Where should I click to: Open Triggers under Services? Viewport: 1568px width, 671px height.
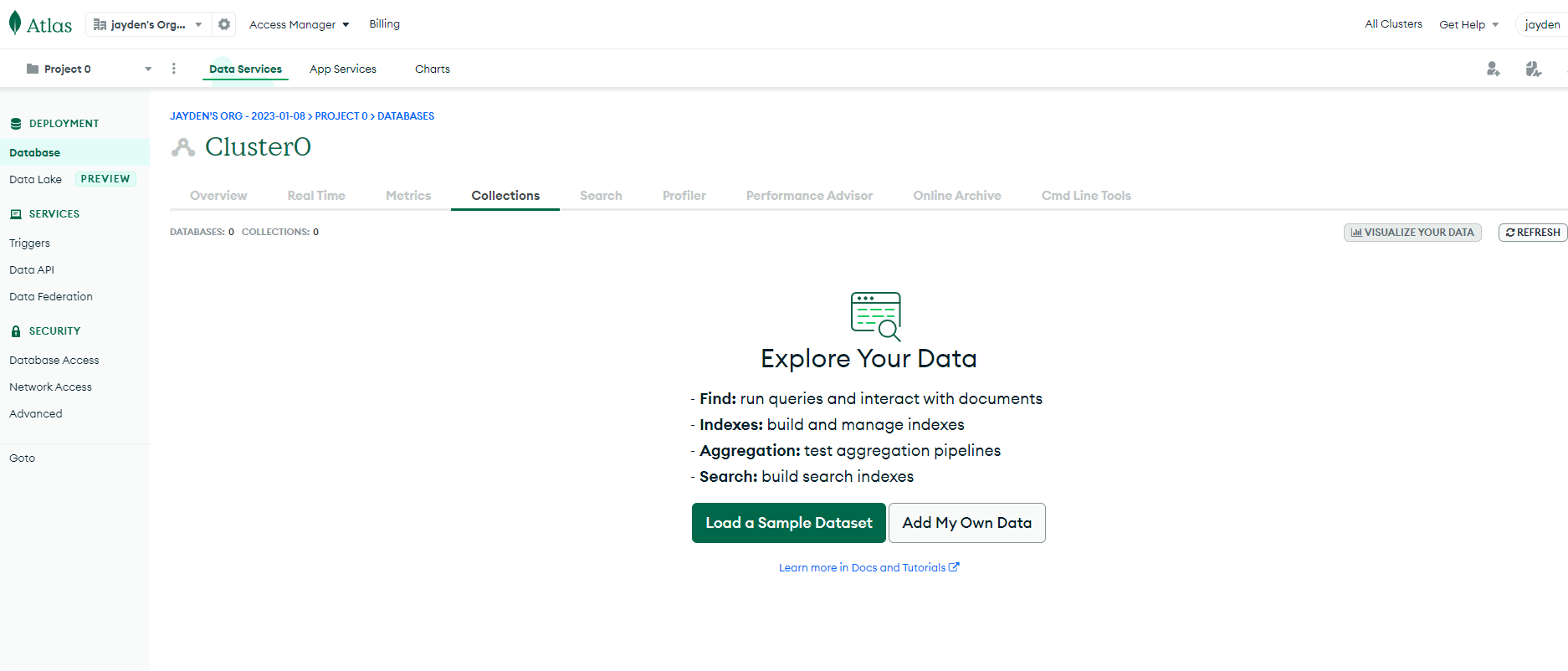30,243
